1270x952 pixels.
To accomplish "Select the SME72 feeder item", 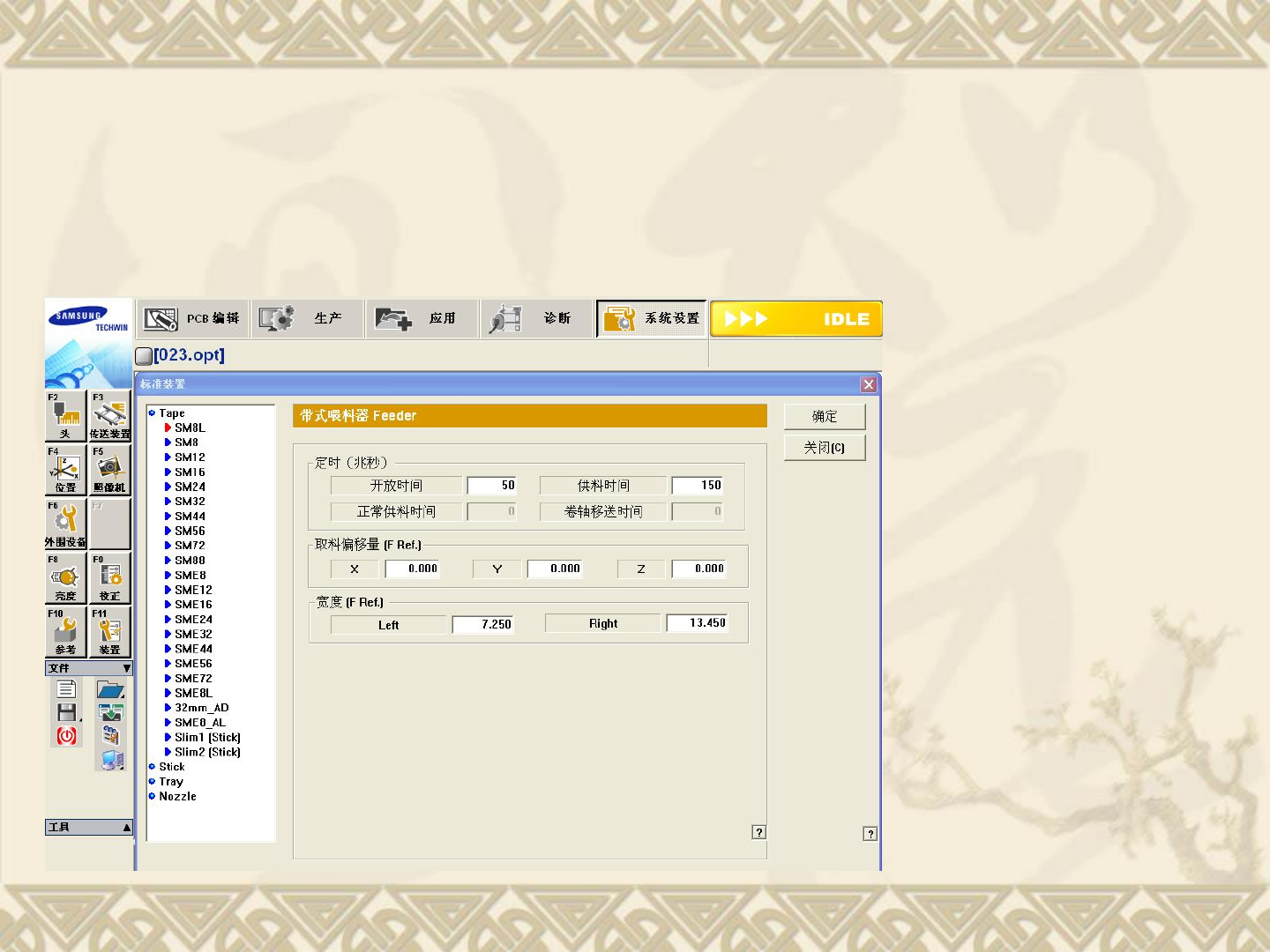I will click(x=193, y=679).
